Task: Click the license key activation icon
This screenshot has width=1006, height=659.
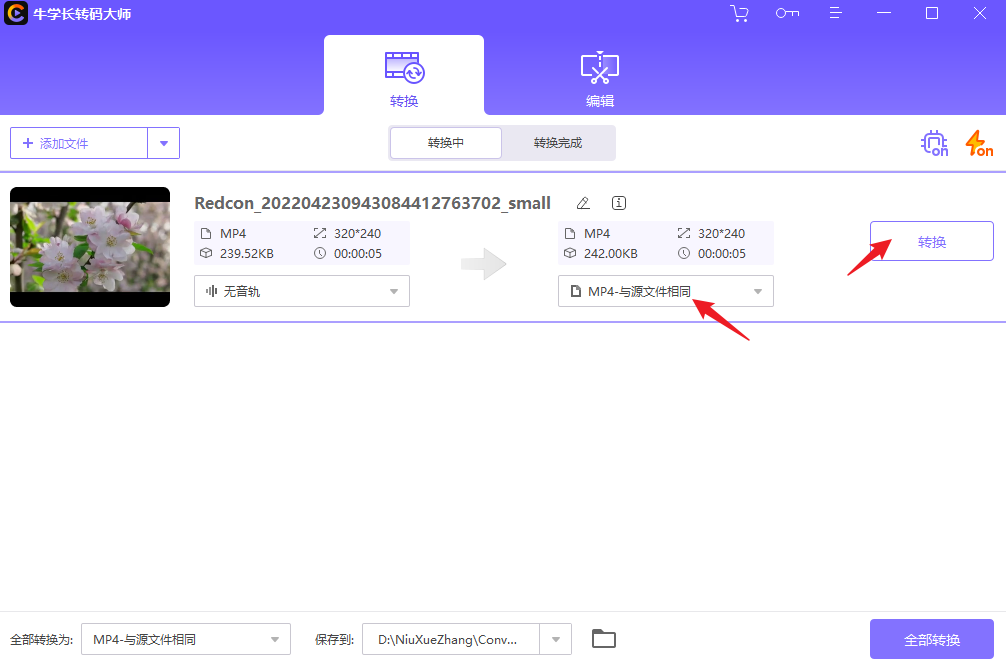Action: coord(787,13)
